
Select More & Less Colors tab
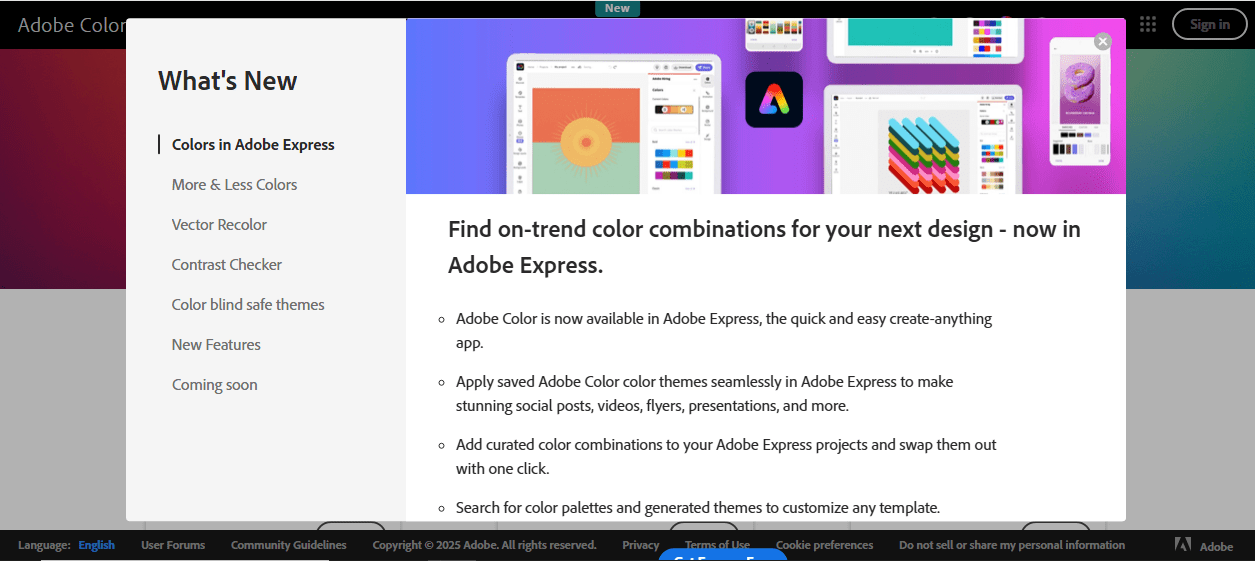(x=234, y=184)
